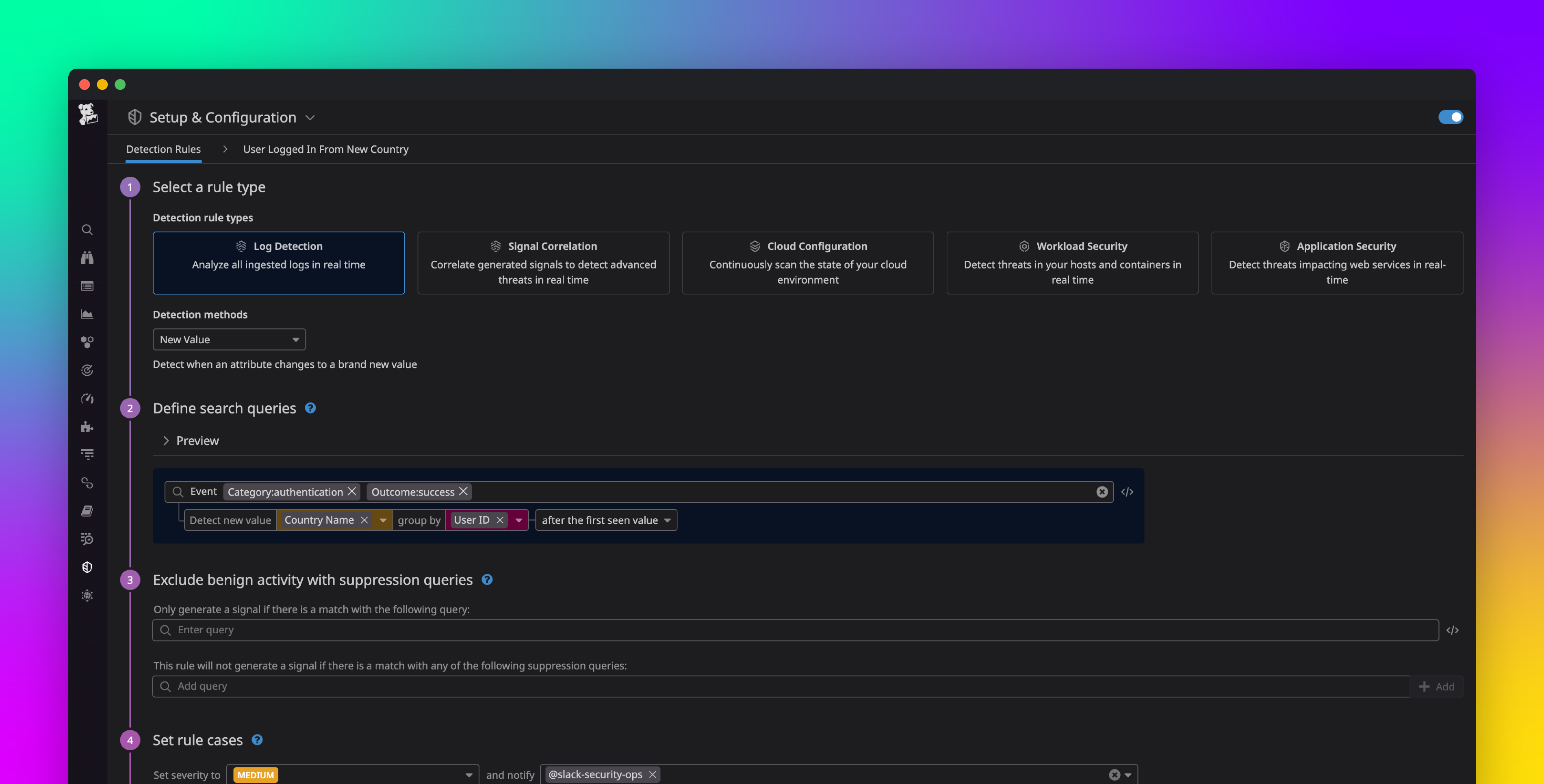
Task: Remove the Outcome:success filter chip
Action: 463,492
